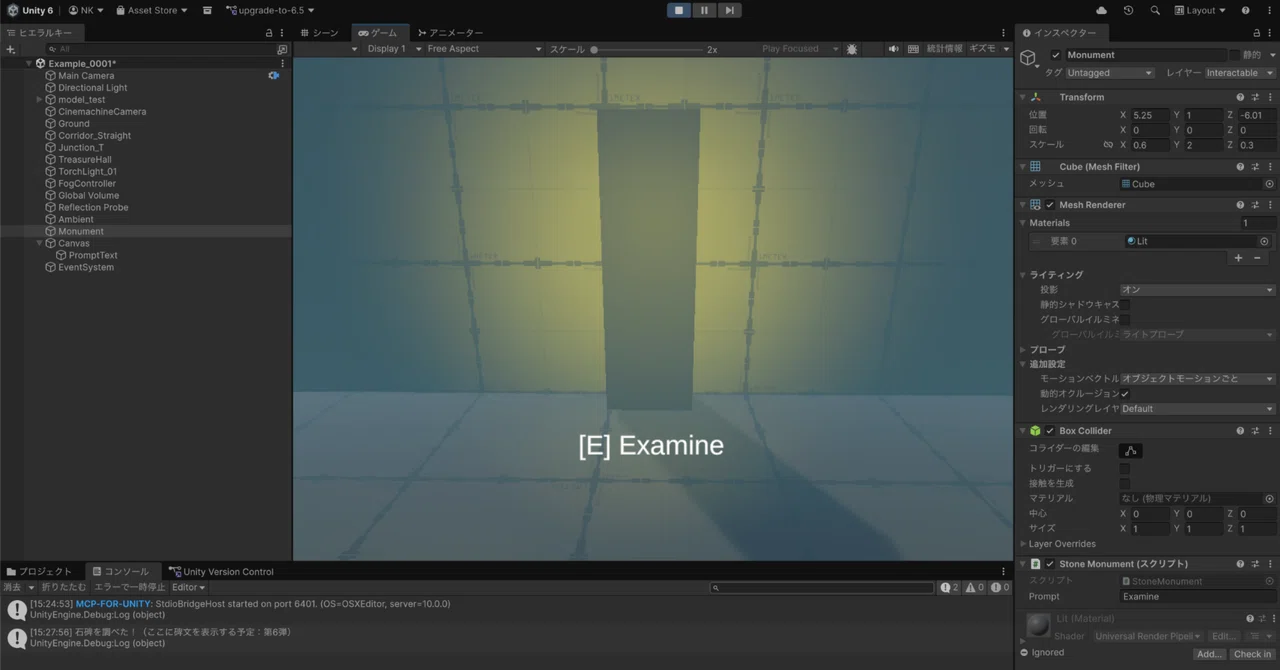Open the Display 1 dropdown
Image resolution: width=1280 pixels, height=670 pixels.
coord(392,49)
